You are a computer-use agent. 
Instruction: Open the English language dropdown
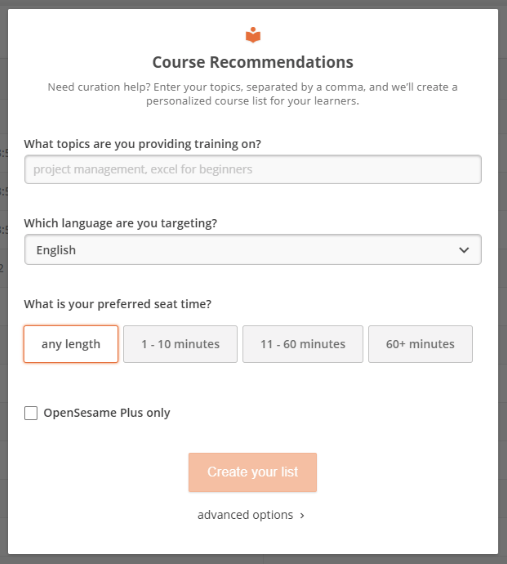[x=253, y=250]
